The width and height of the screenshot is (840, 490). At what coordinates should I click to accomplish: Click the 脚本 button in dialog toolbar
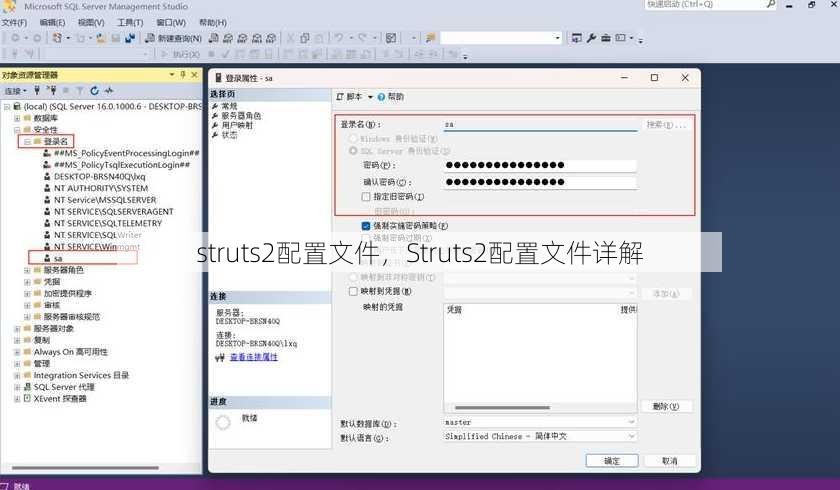[350, 97]
